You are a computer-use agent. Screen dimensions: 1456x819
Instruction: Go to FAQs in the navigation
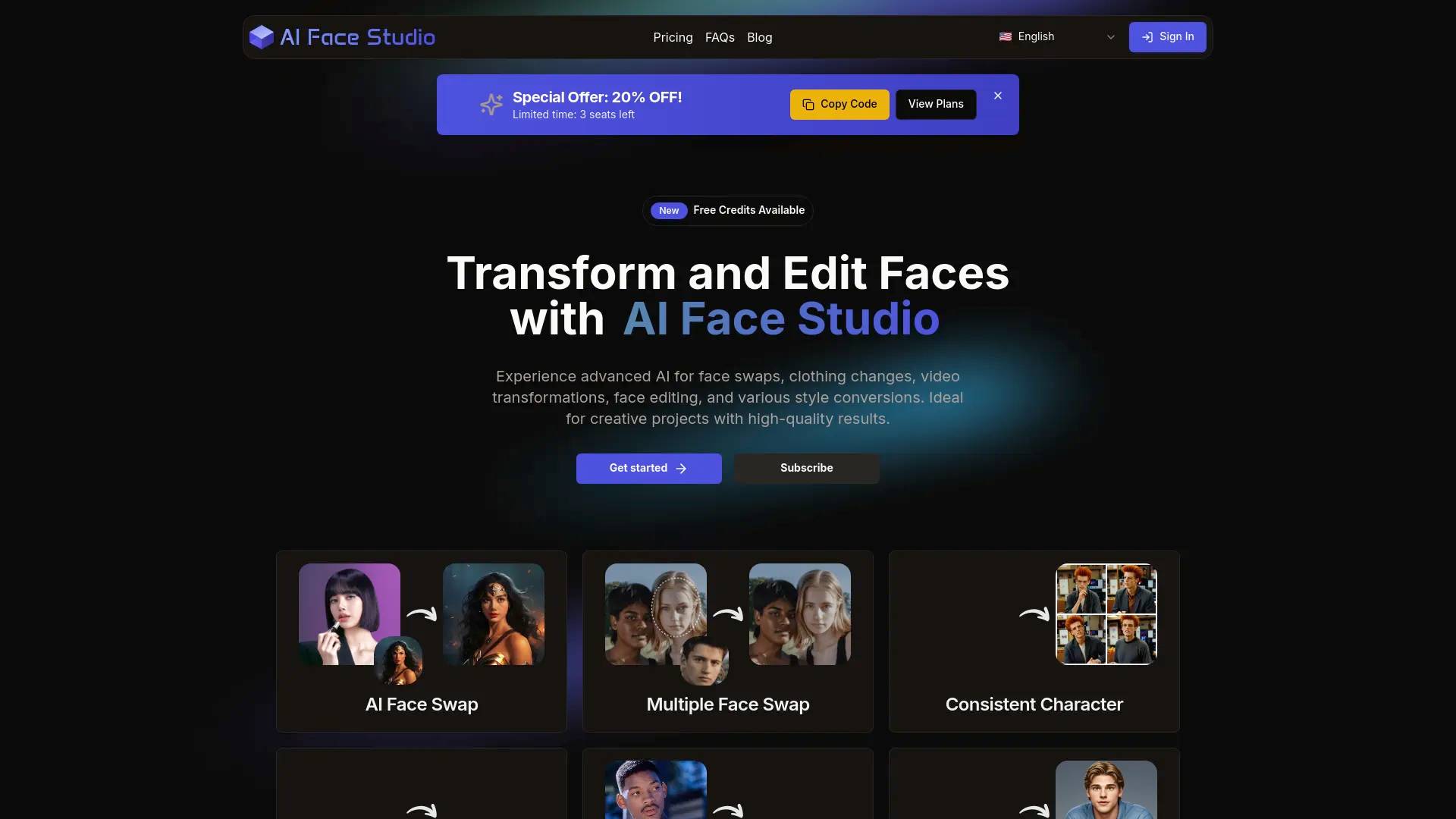point(720,37)
